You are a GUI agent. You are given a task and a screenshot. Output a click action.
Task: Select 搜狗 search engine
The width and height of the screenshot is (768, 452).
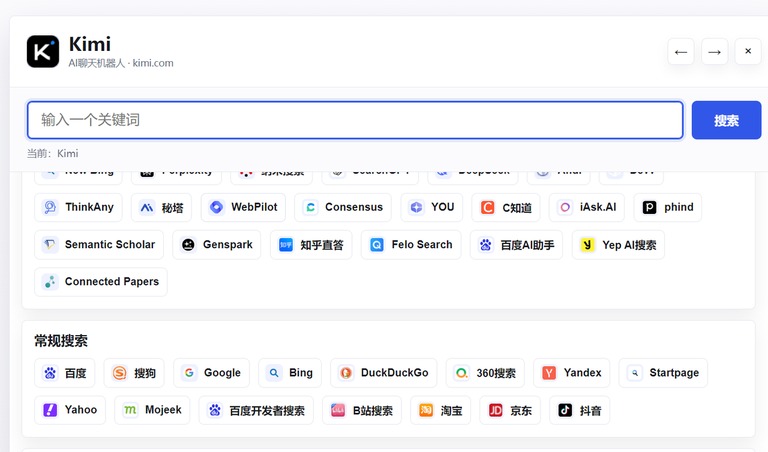(x=134, y=373)
